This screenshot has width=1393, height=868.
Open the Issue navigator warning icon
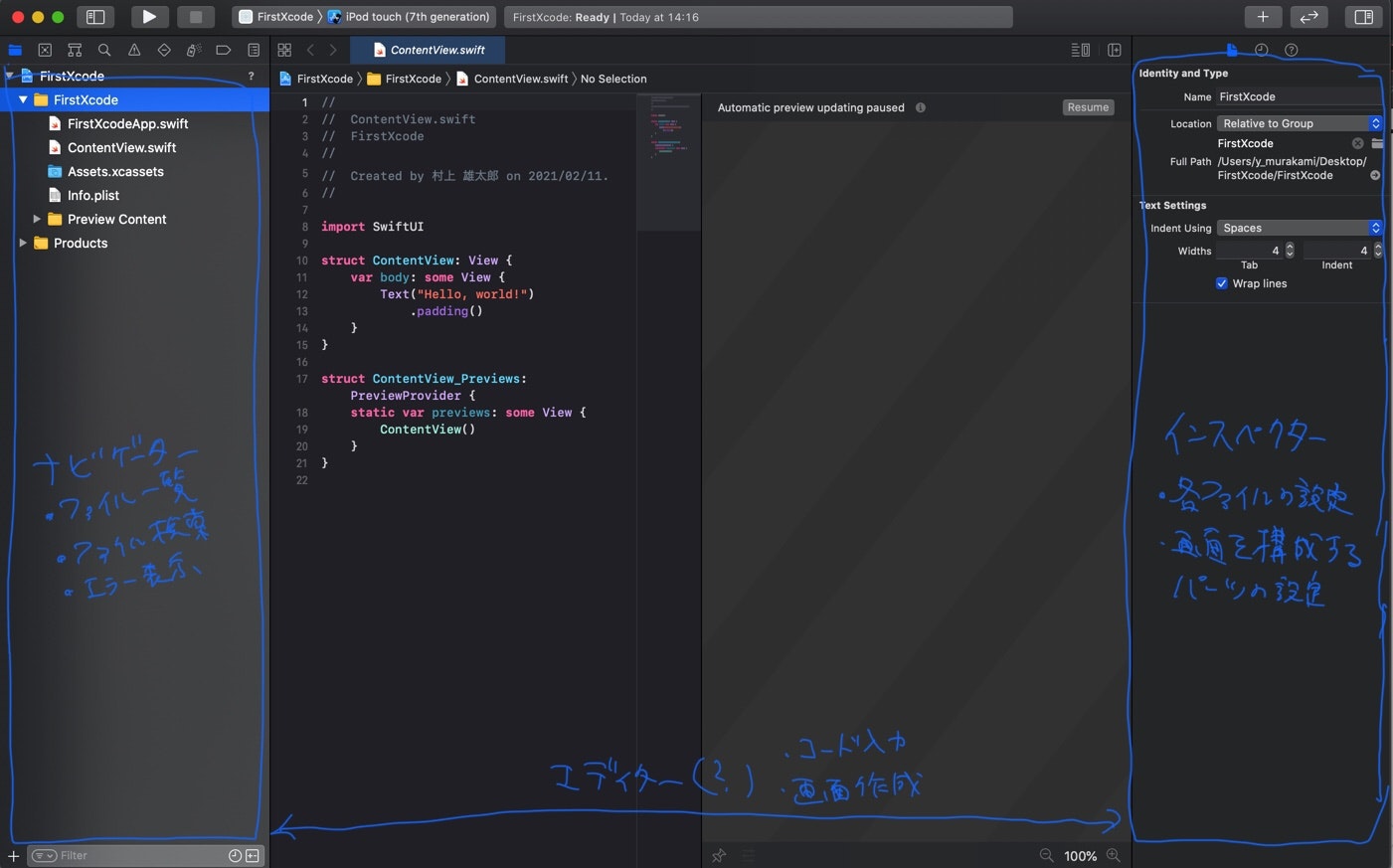tap(134, 50)
